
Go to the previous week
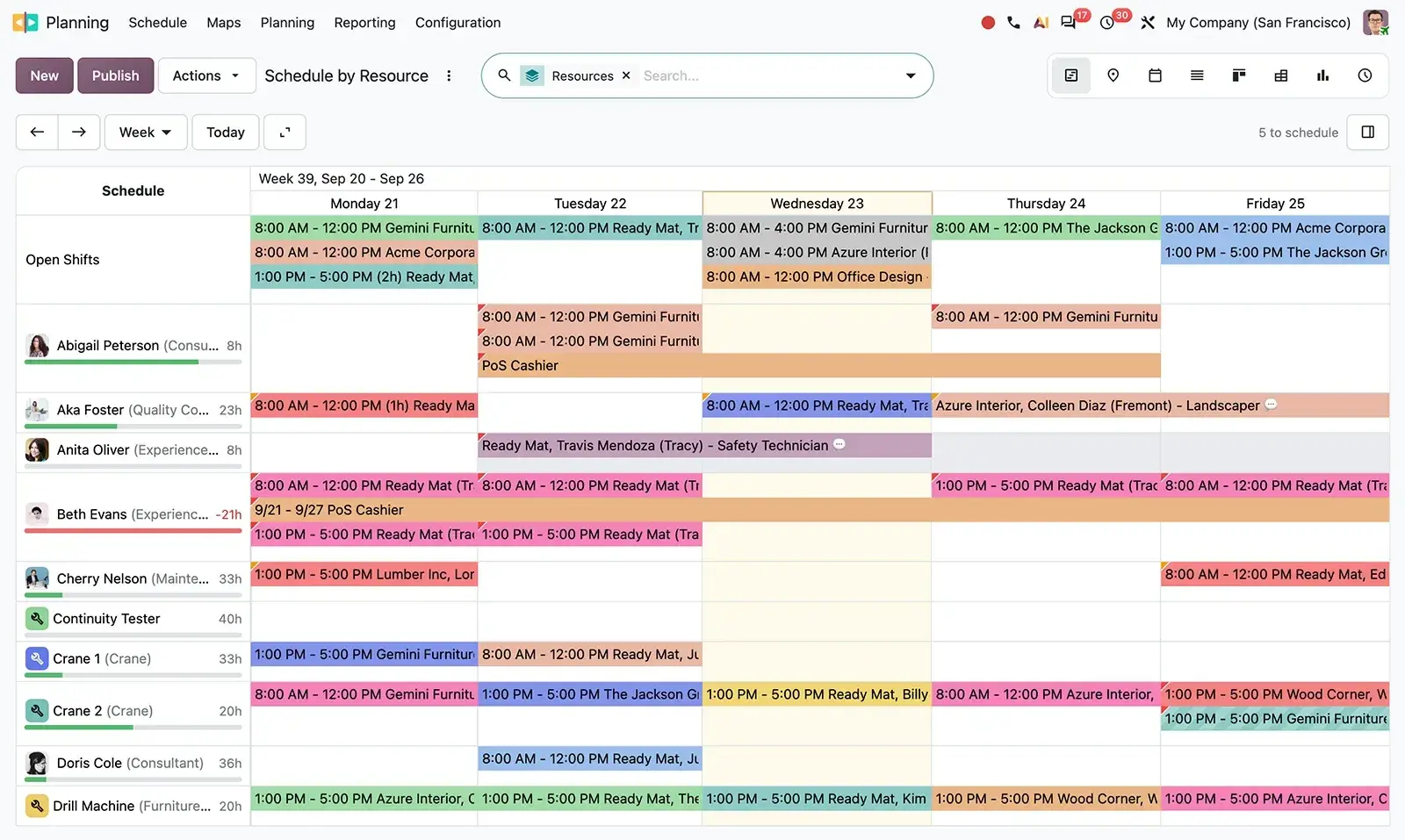click(x=37, y=133)
